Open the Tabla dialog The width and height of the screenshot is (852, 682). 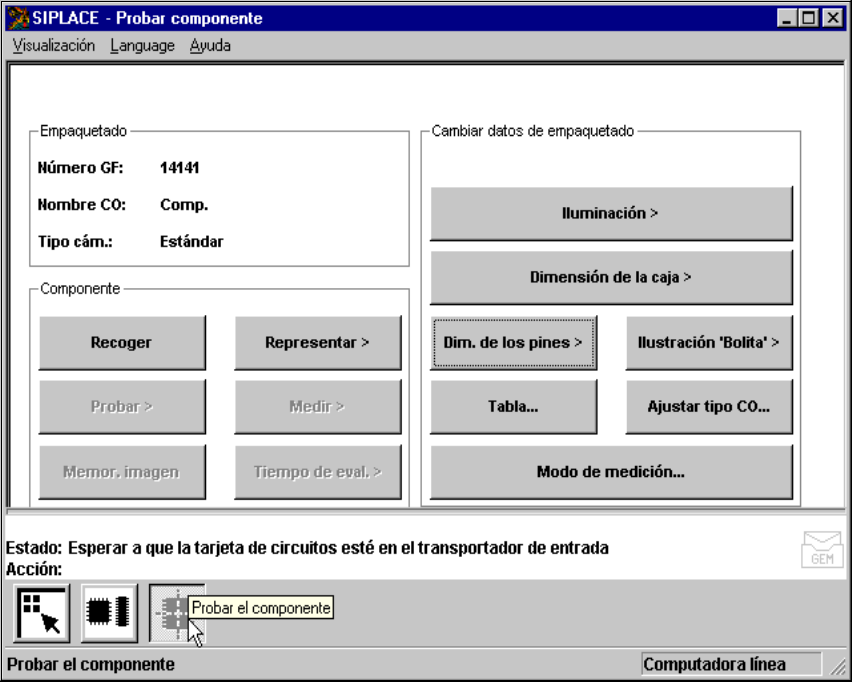tap(513, 406)
